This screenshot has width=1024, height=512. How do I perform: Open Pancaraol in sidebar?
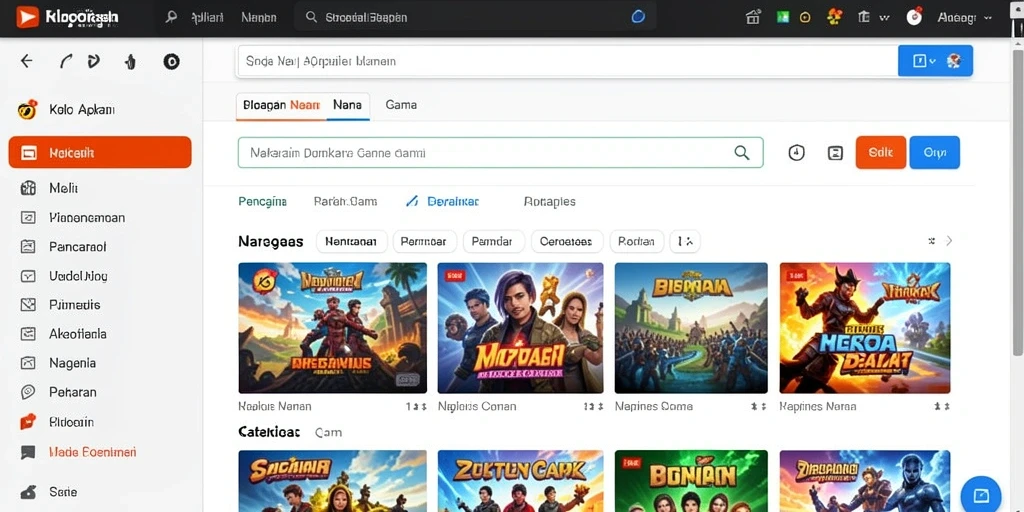coord(63,247)
